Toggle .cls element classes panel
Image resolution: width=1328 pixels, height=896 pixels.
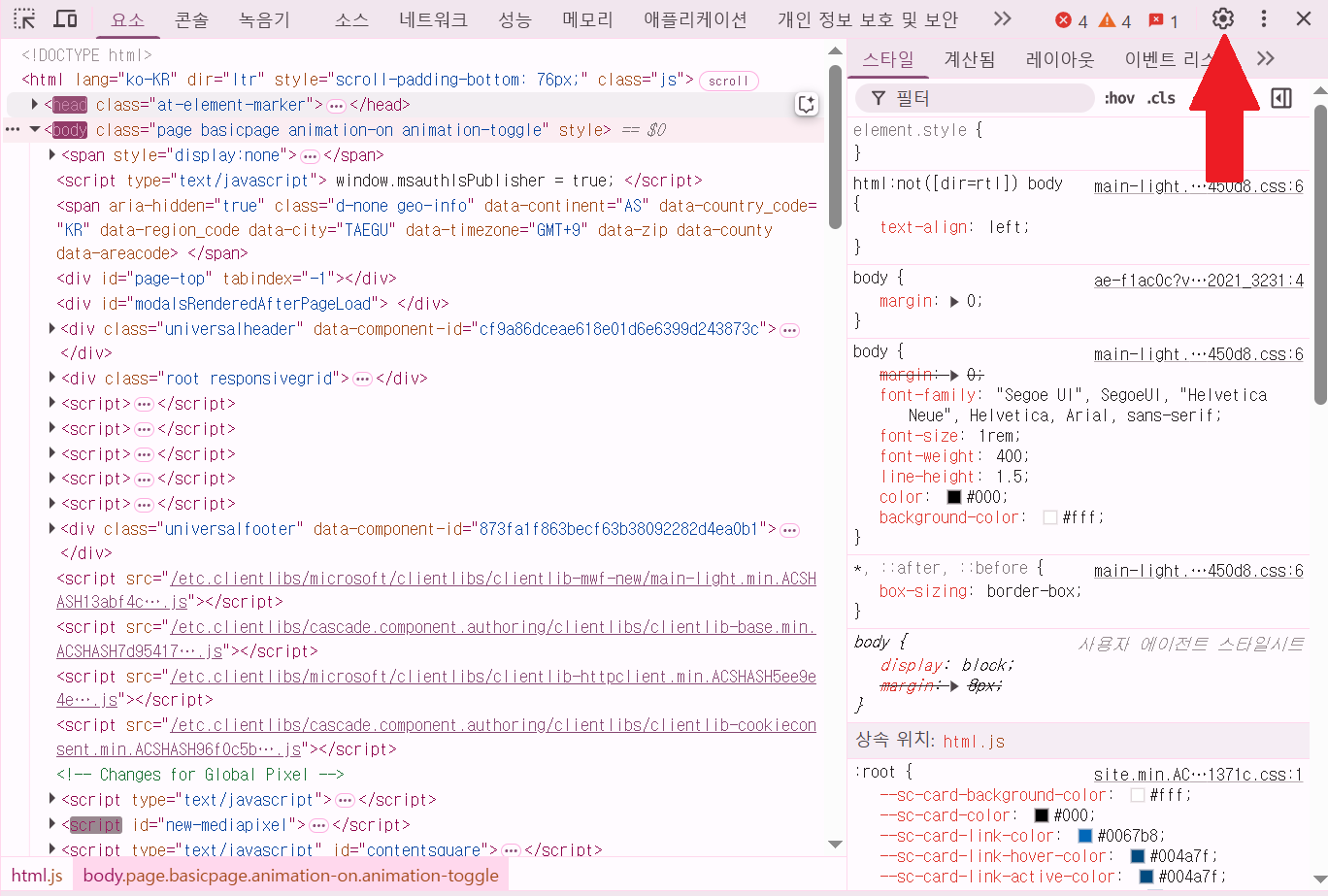coord(1161,98)
